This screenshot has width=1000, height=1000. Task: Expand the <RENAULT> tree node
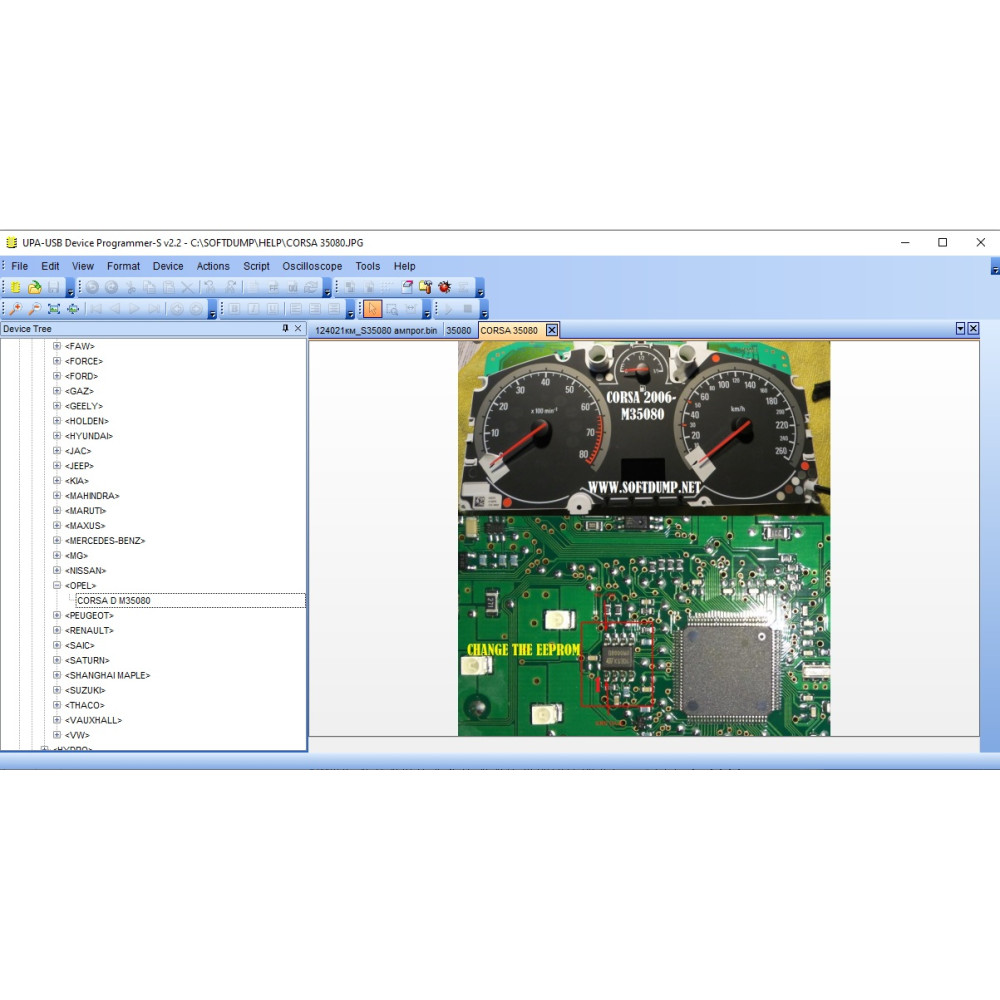pos(57,630)
